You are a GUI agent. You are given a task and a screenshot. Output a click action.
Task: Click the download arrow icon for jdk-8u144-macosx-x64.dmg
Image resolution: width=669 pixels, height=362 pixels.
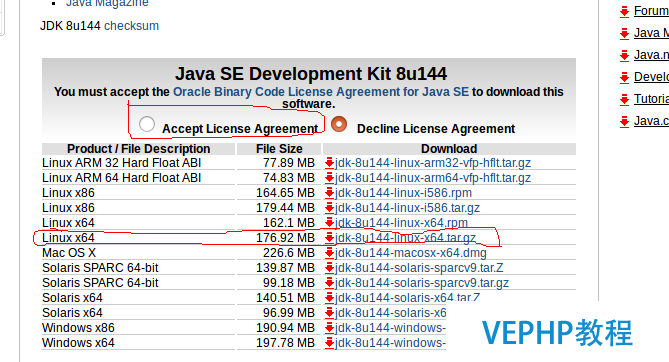tap(329, 253)
